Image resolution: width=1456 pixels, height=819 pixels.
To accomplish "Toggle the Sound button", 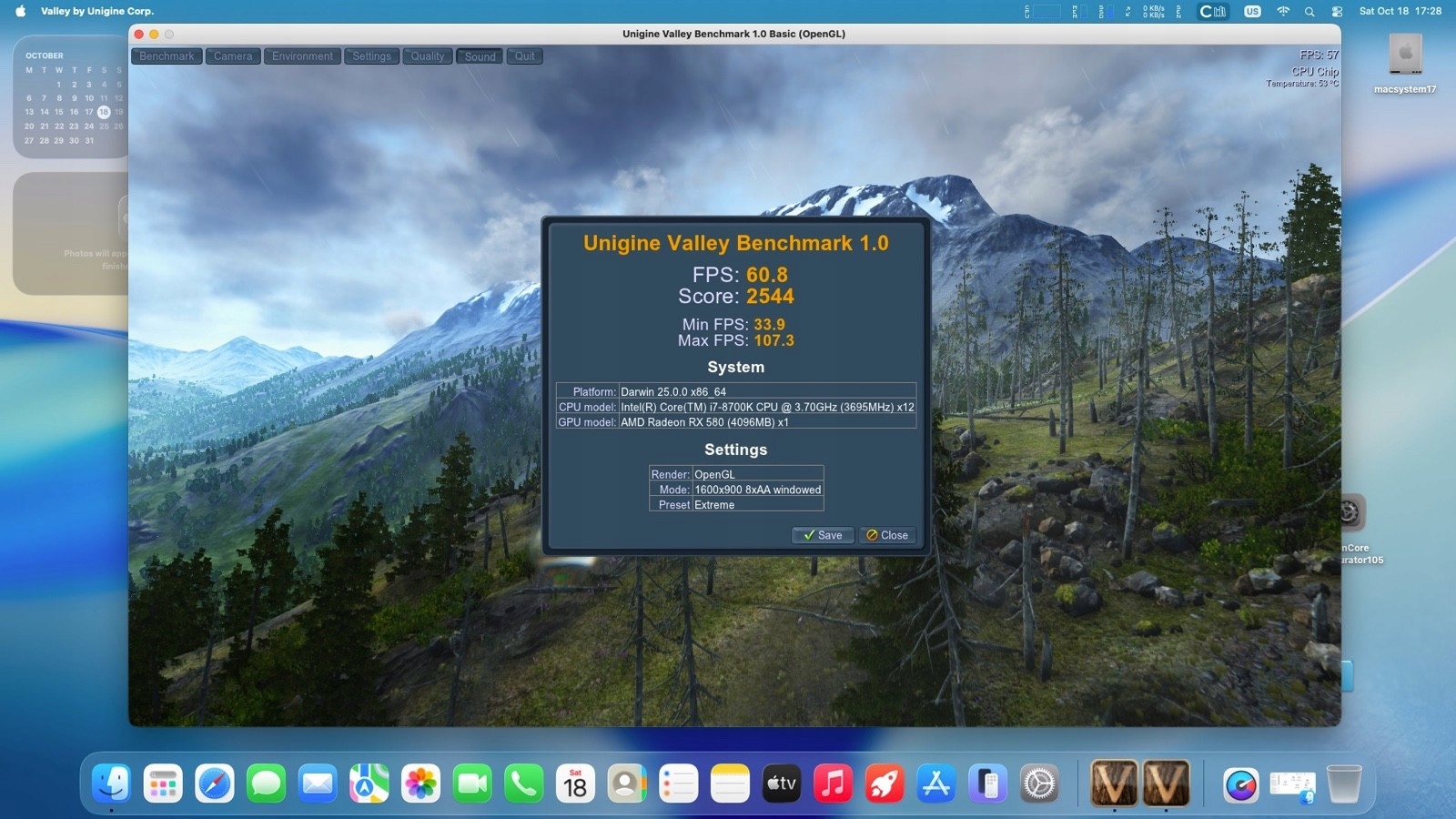I will (480, 56).
